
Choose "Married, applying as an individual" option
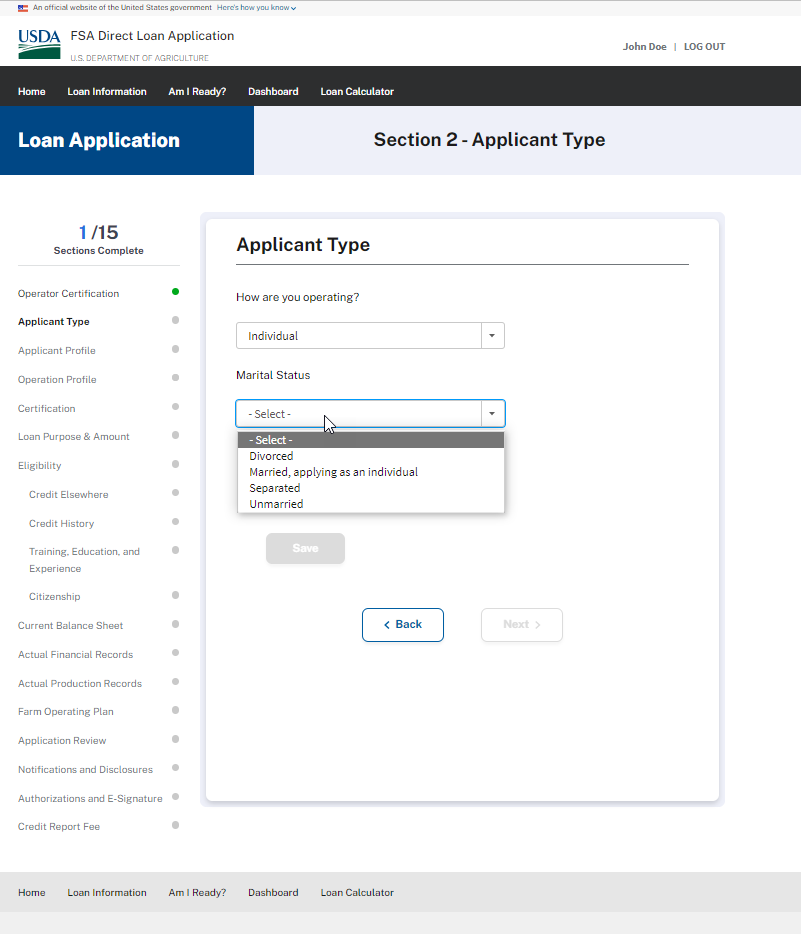[x=333, y=472]
